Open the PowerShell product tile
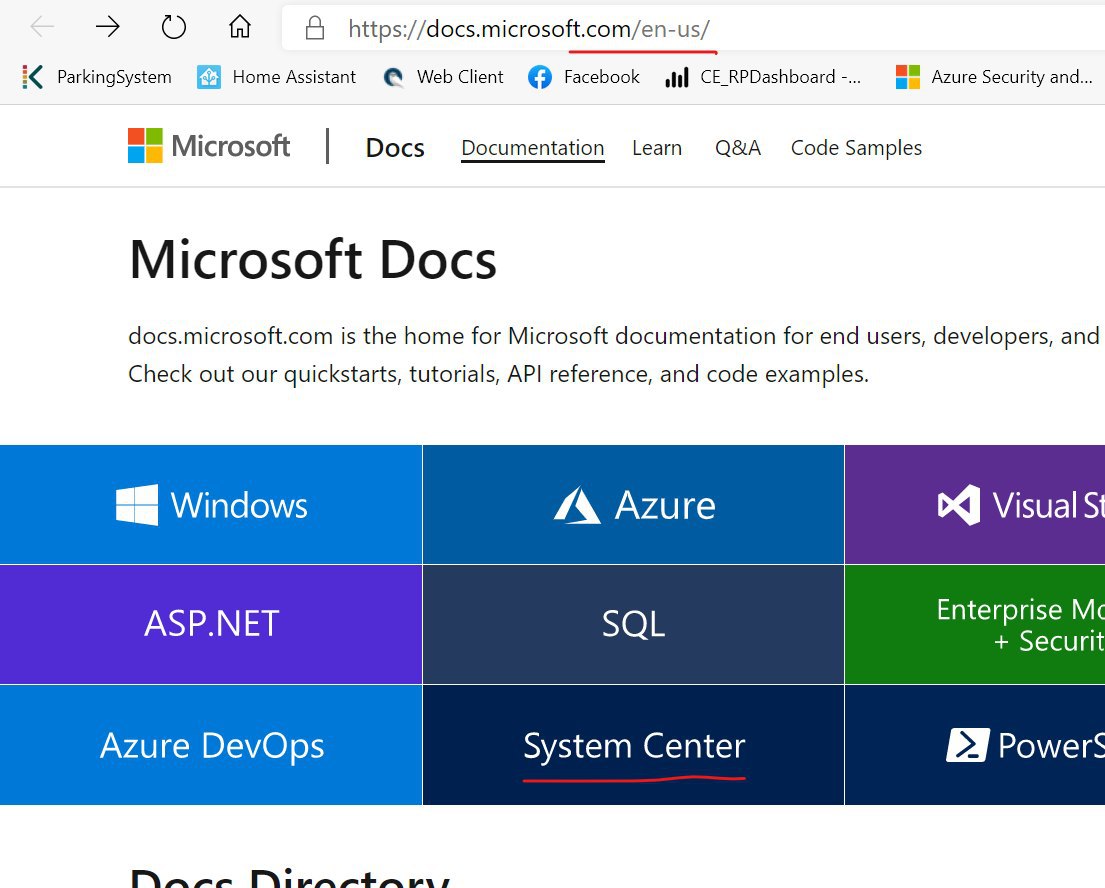The width and height of the screenshot is (1105, 888). (x=975, y=745)
